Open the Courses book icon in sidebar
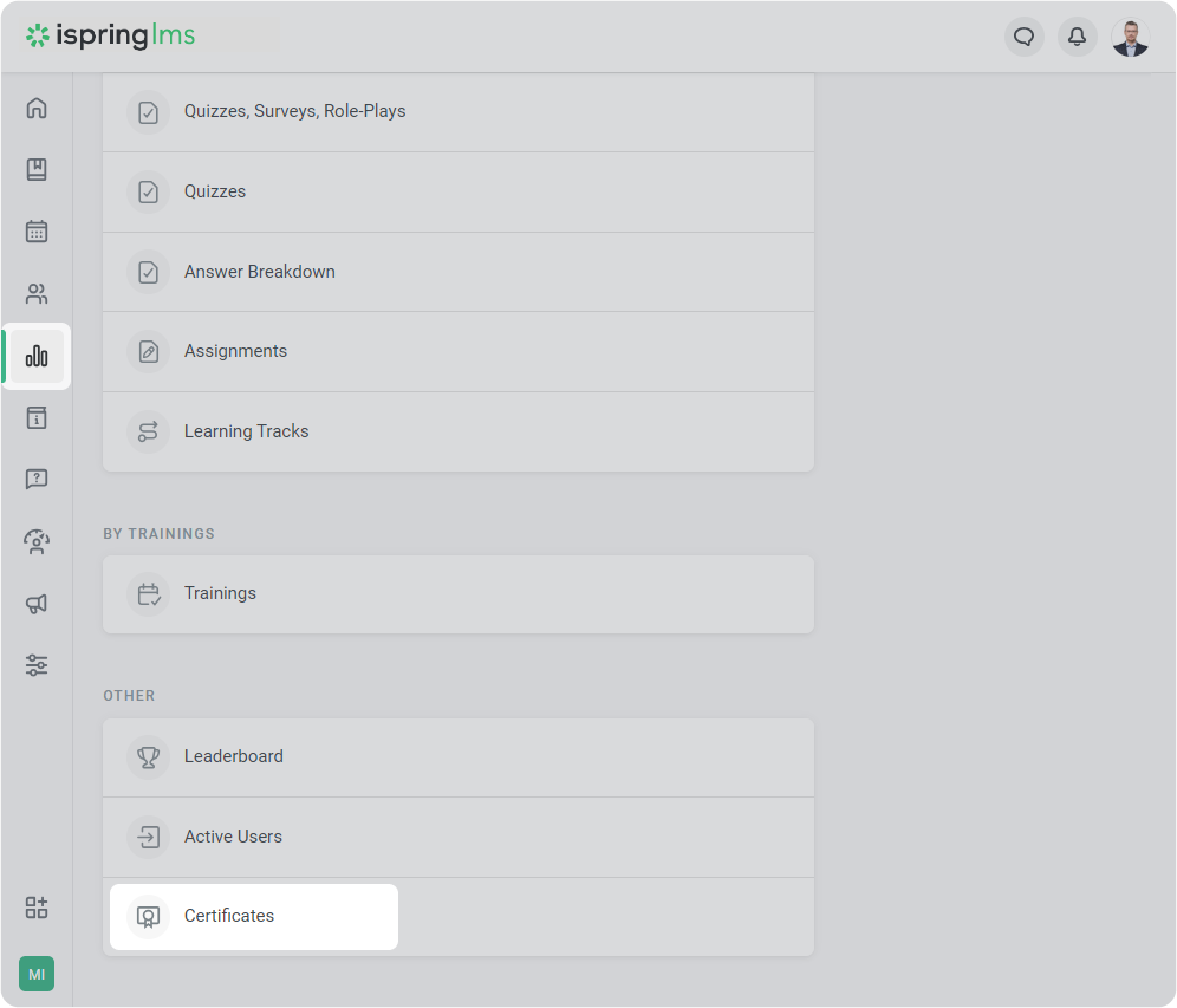Viewport: 1177px width, 1008px height. 37,170
